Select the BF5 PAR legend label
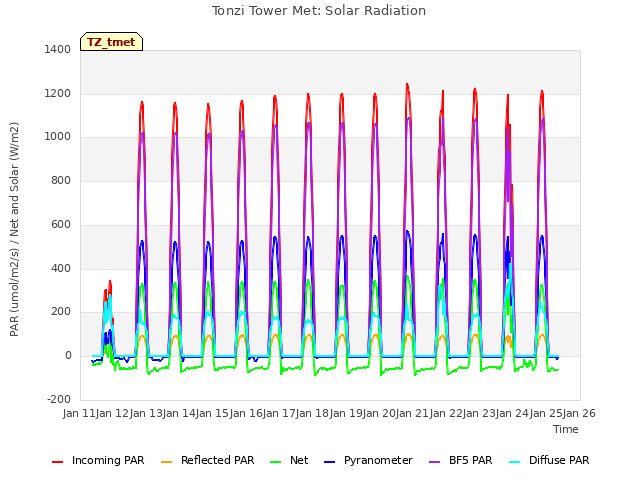Screen dimensions: 640x480 (471, 460)
